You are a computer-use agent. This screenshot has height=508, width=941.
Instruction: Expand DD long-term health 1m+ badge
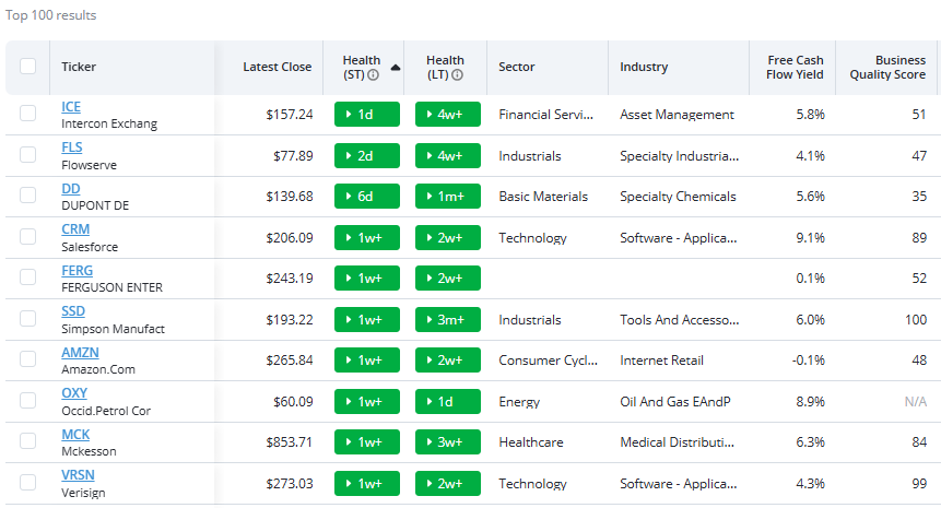[x=448, y=196]
